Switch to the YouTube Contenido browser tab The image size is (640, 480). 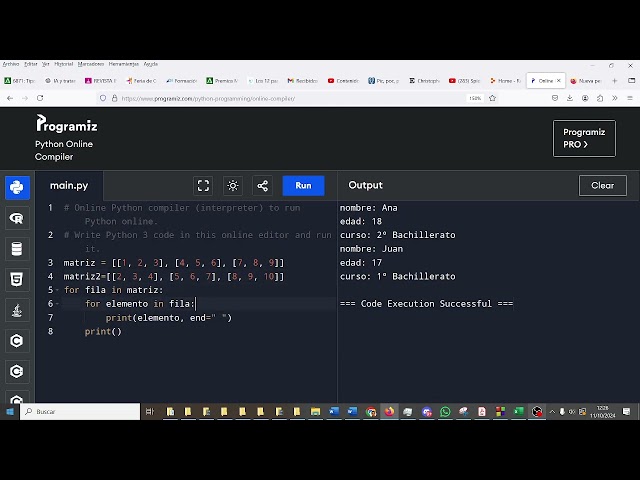pos(343,81)
